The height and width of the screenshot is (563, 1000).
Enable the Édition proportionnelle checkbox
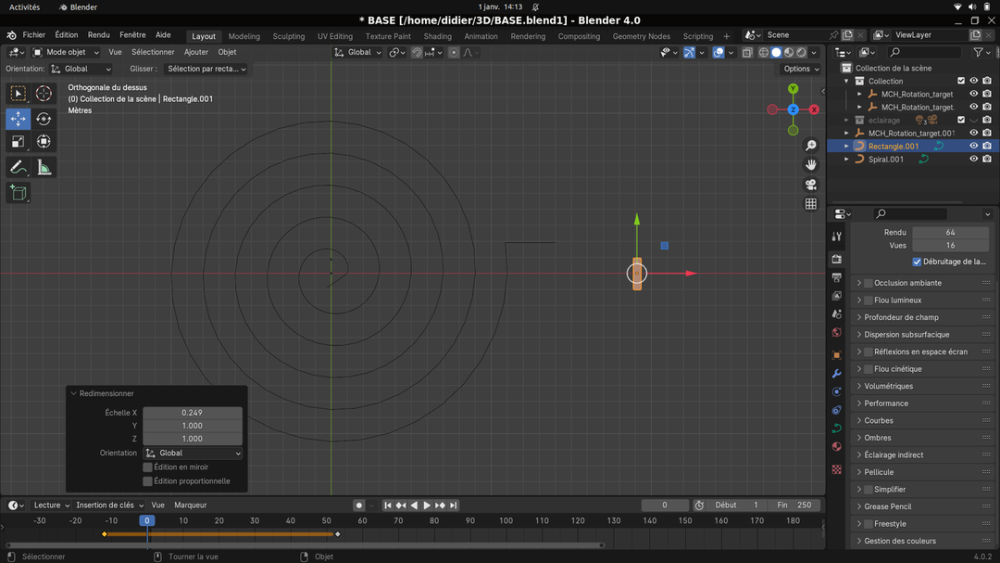pyautogui.click(x=148, y=481)
